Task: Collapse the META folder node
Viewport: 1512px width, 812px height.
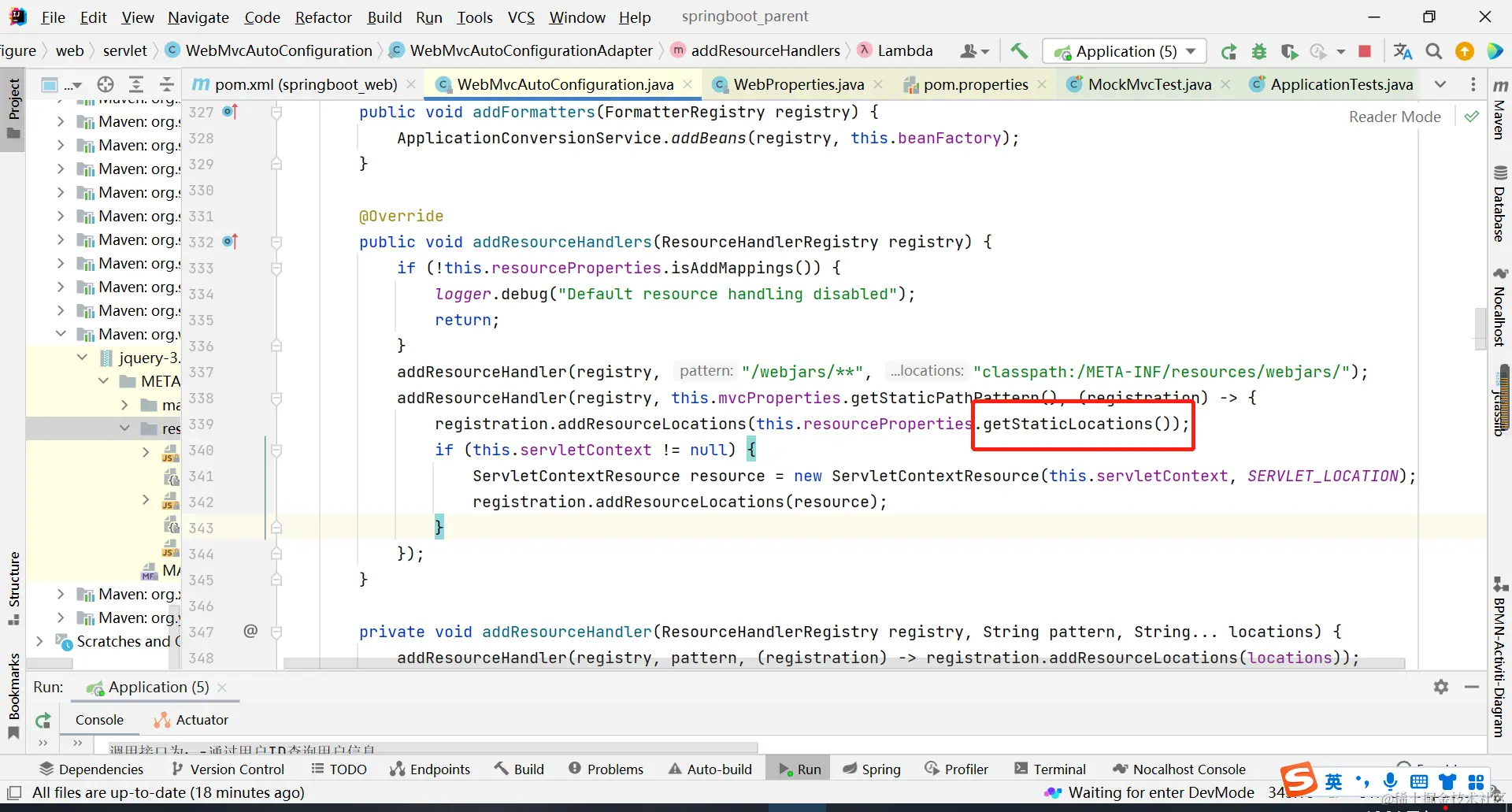Action: tap(103, 381)
